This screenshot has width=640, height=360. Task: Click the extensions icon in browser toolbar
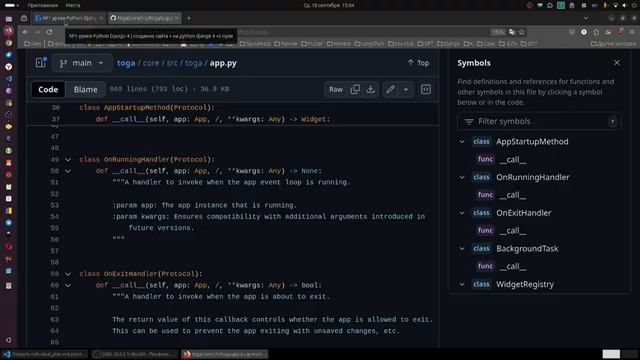pos(596,32)
